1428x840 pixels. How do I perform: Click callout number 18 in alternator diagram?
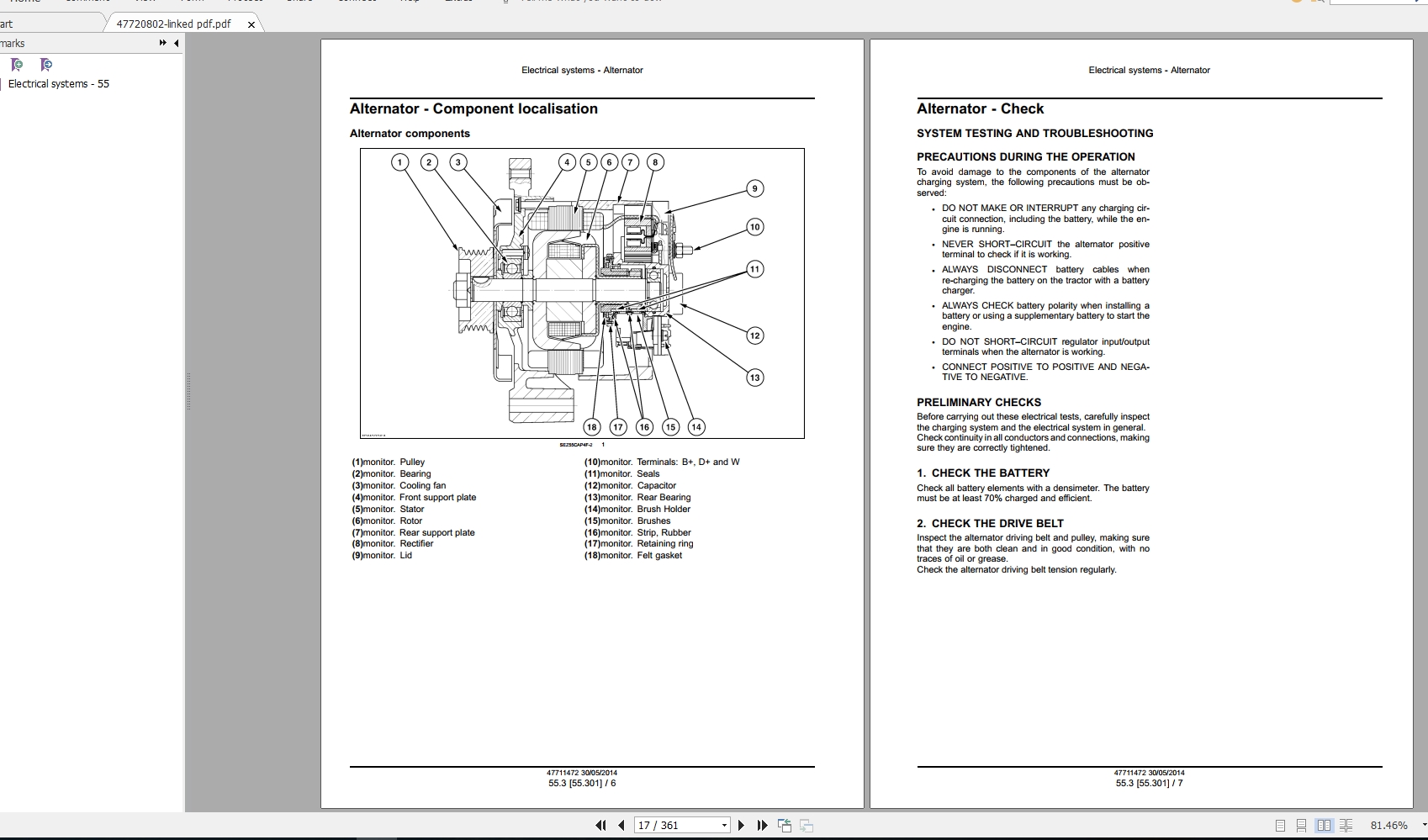(x=592, y=427)
